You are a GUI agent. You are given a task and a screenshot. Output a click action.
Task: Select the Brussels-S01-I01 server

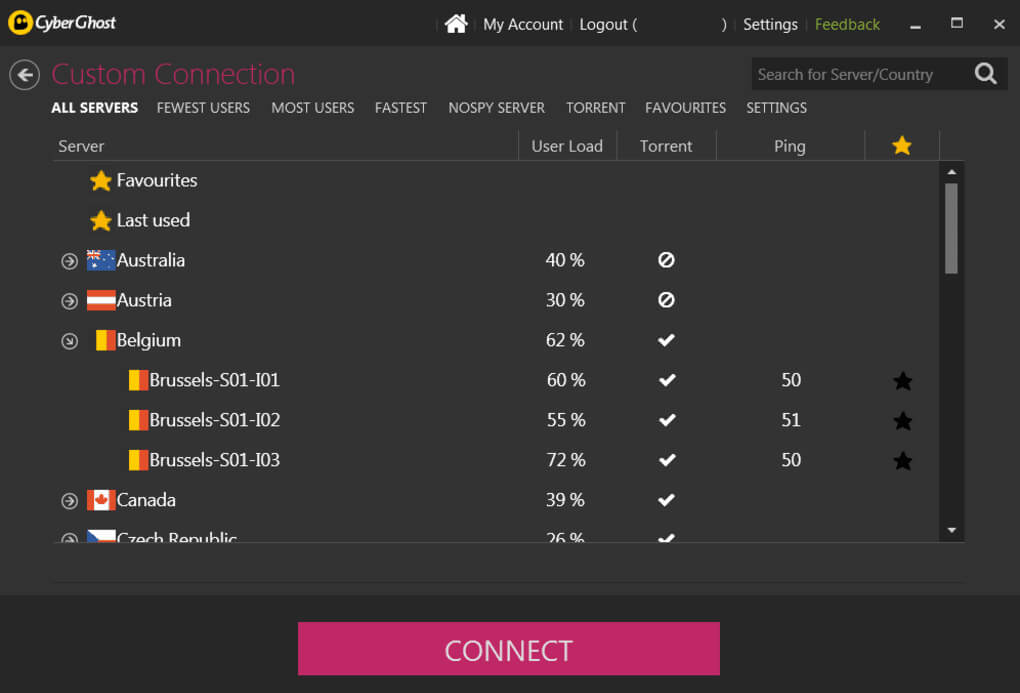496,380
